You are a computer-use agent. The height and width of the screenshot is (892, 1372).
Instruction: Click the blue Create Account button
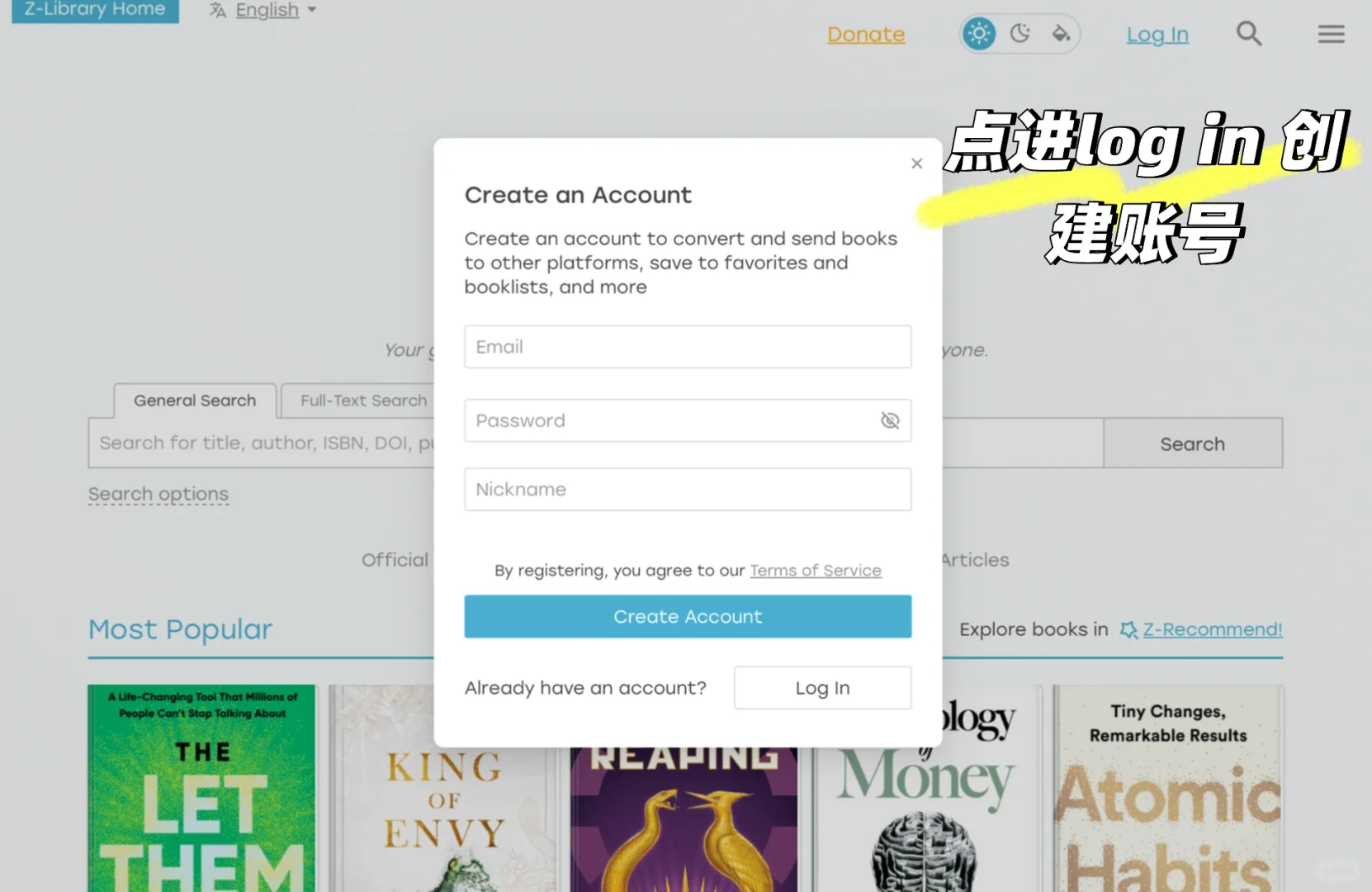(688, 616)
